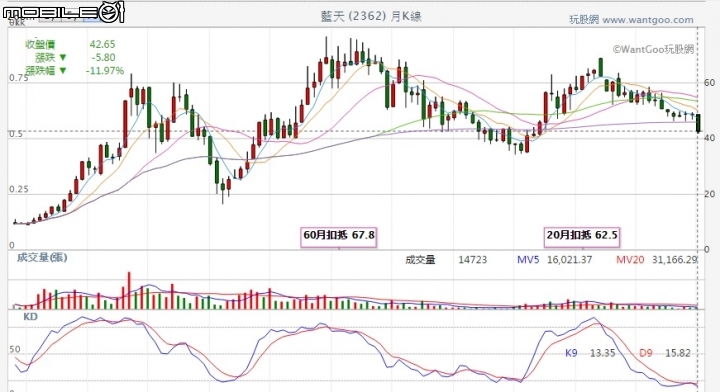Click the 成交量(張) panel heading
This screenshot has height=392, width=720.
(x=42, y=258)
